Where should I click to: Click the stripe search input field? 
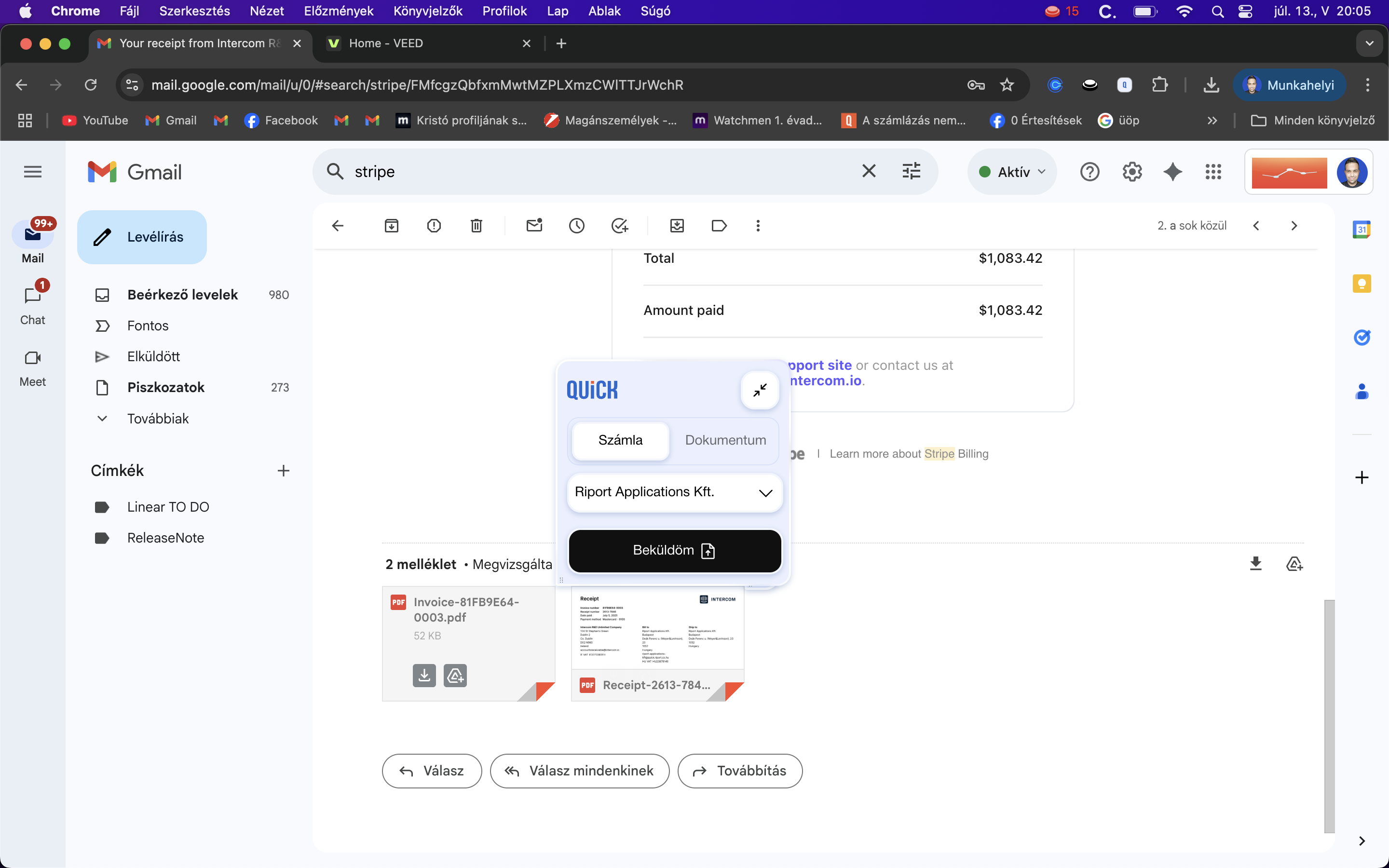pos(603,171)
